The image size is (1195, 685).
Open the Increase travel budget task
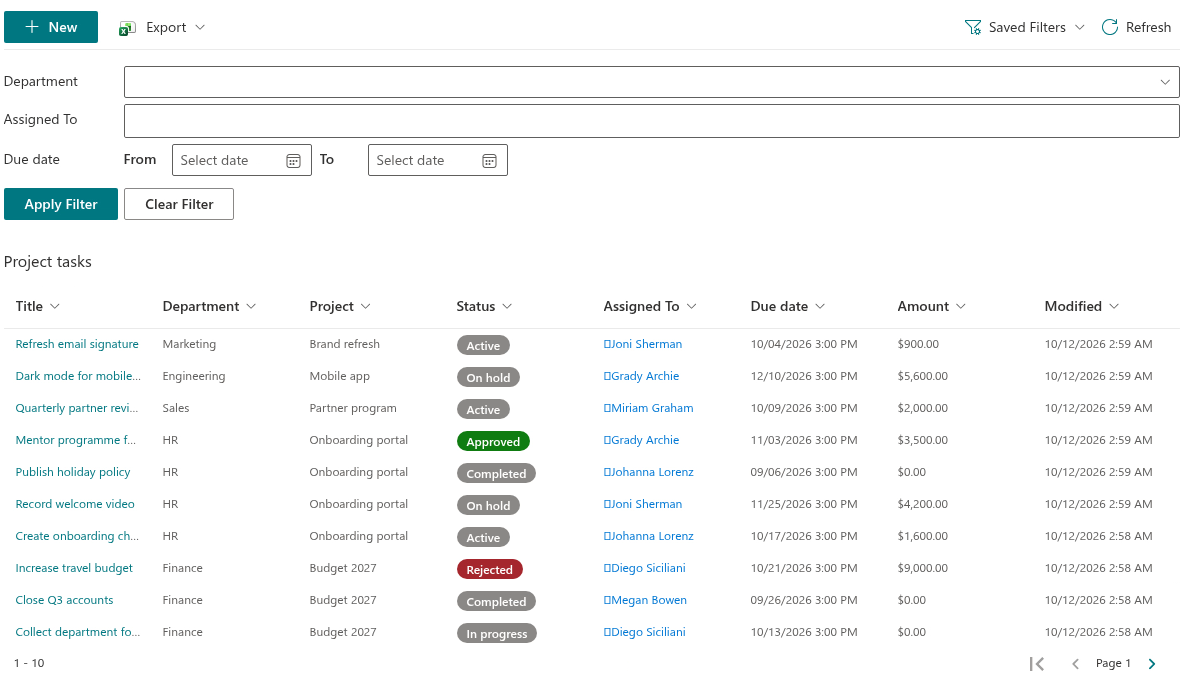pos(74,568)
